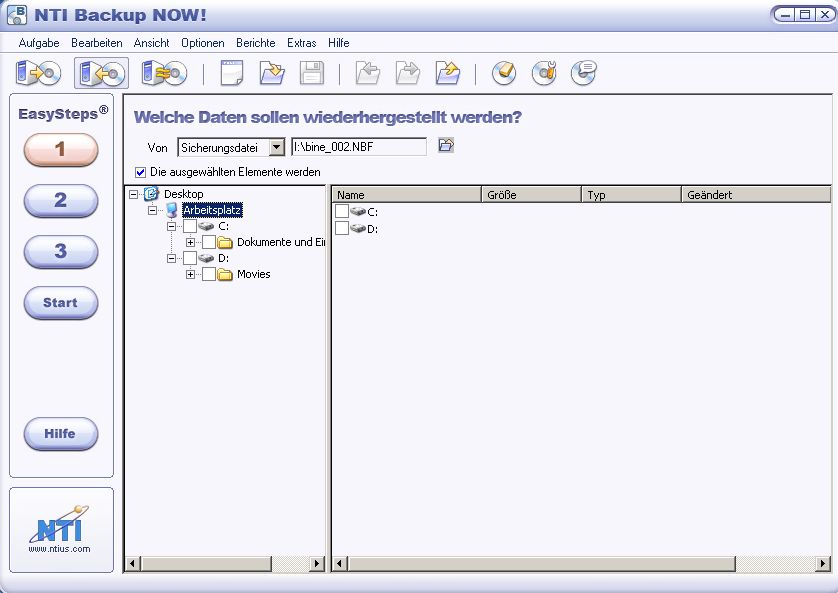
Task: Select the Backup task toolbar icon
Action: (38, 73)
